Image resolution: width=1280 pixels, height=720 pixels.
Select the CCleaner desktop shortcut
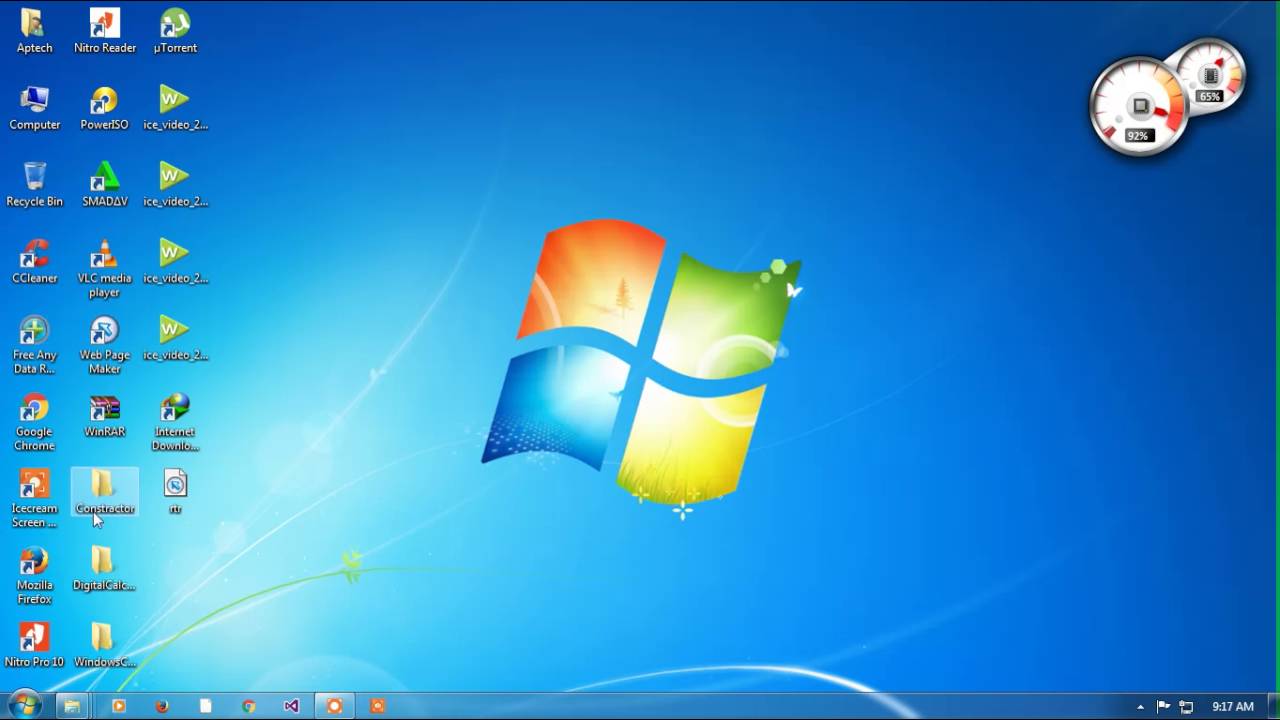click(x=34, y=262)
